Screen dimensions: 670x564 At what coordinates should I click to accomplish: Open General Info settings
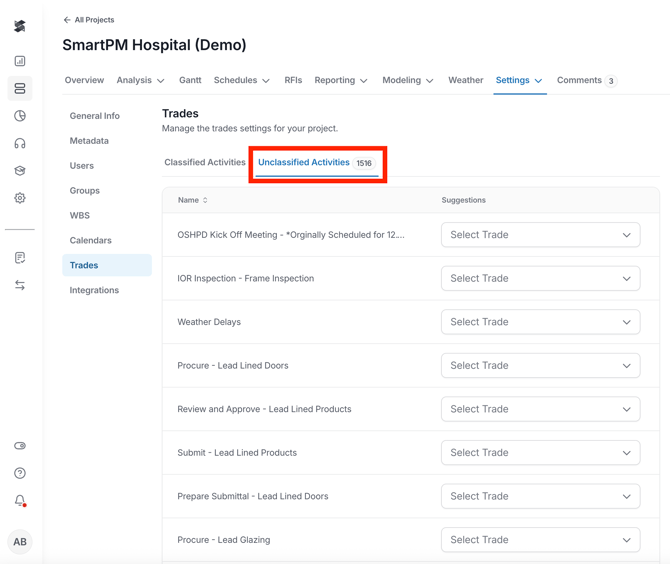pyautogui.click(x=94, y=116)
